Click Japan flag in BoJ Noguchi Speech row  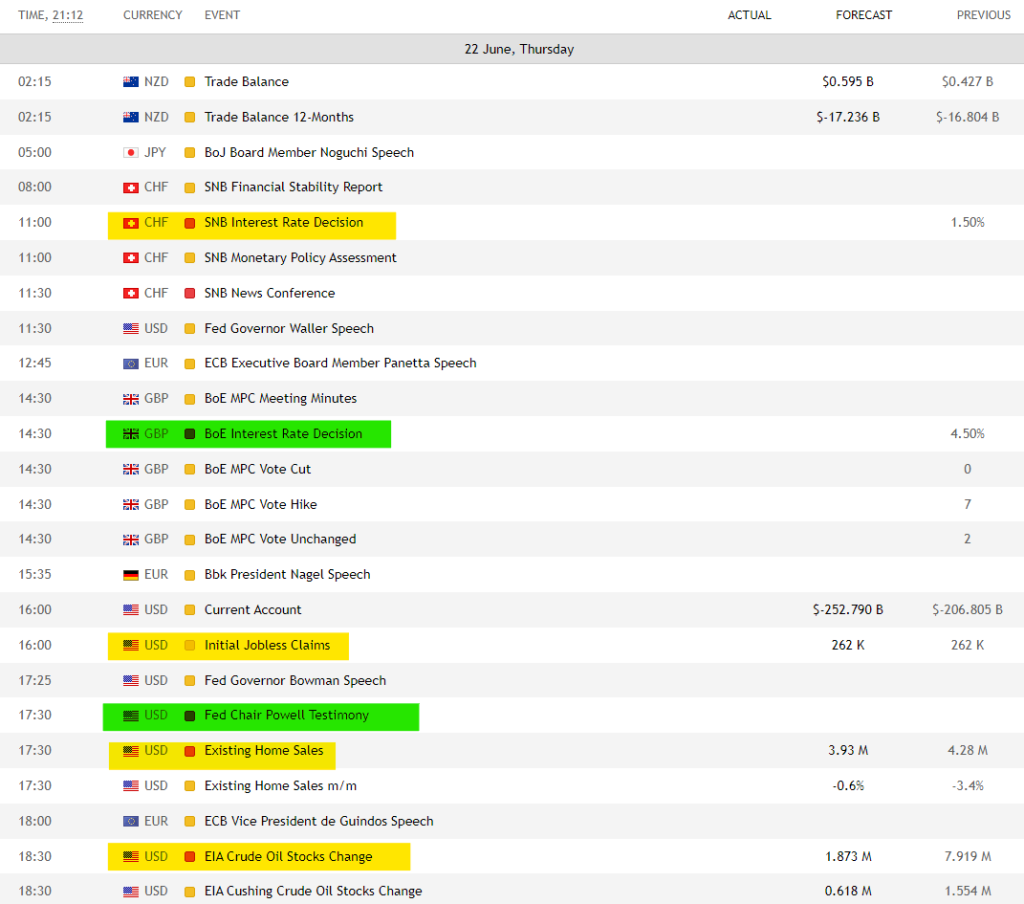pyautogui.click(x=131, y=153)
